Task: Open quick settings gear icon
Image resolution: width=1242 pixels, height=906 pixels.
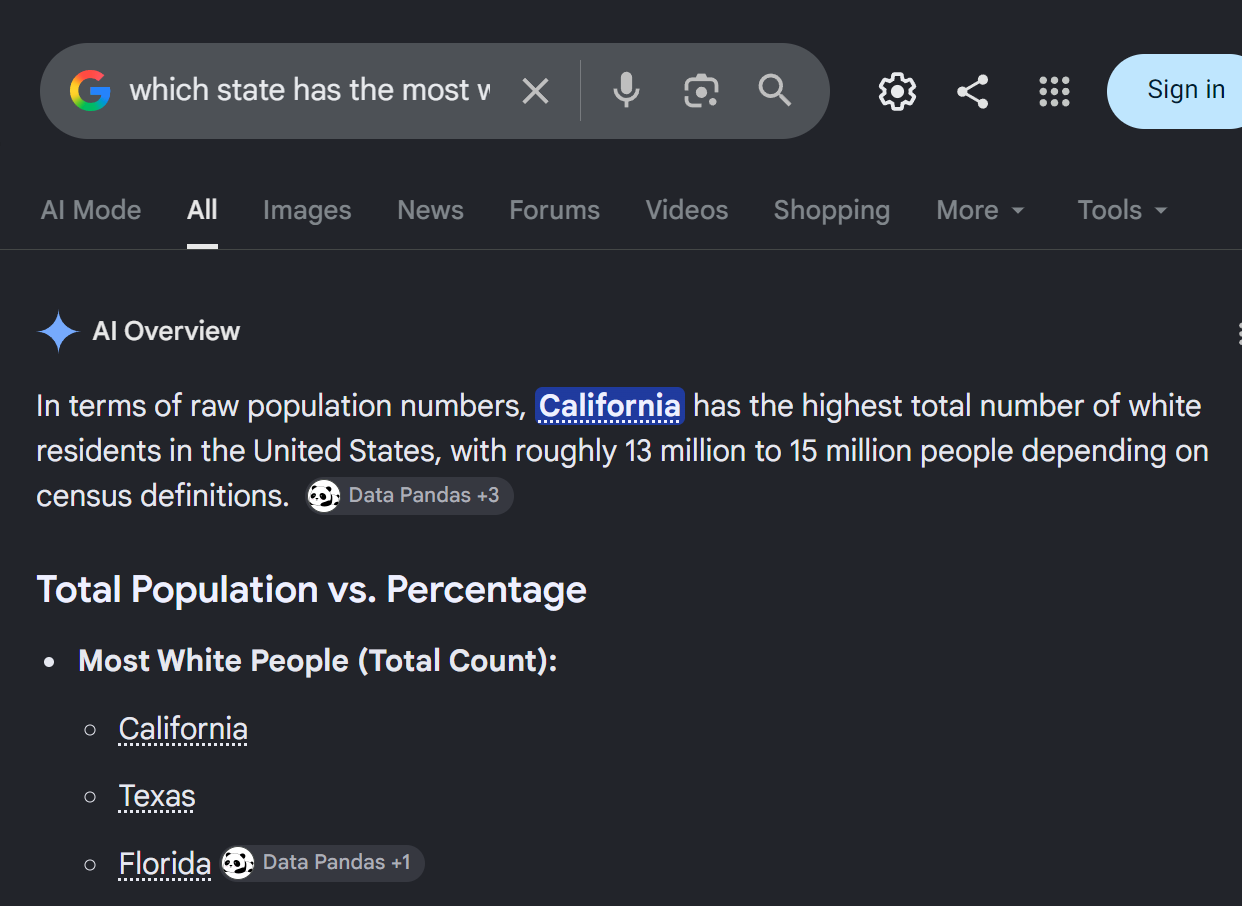Action: point(897,91)
